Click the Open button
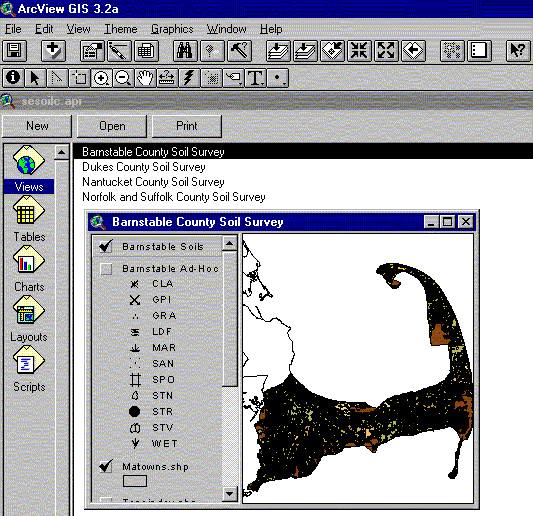Screen dimensions: 533x516 [x=112, y=126]
